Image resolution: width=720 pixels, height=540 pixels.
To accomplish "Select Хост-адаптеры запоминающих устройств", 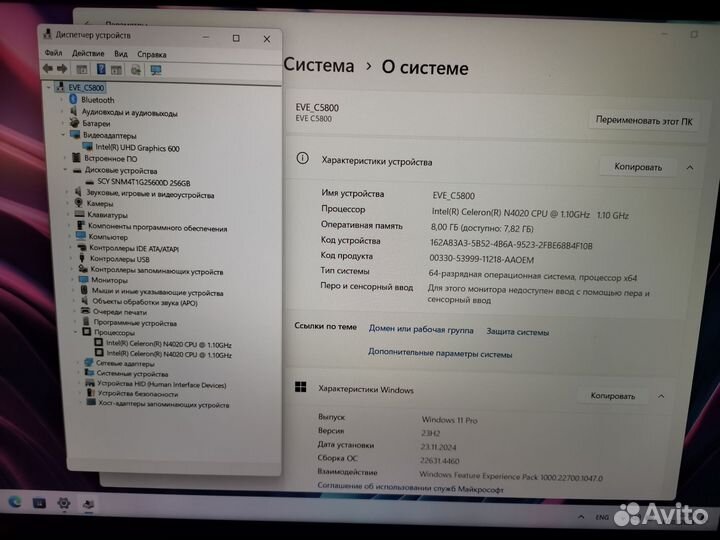I will tap(163, 404).
